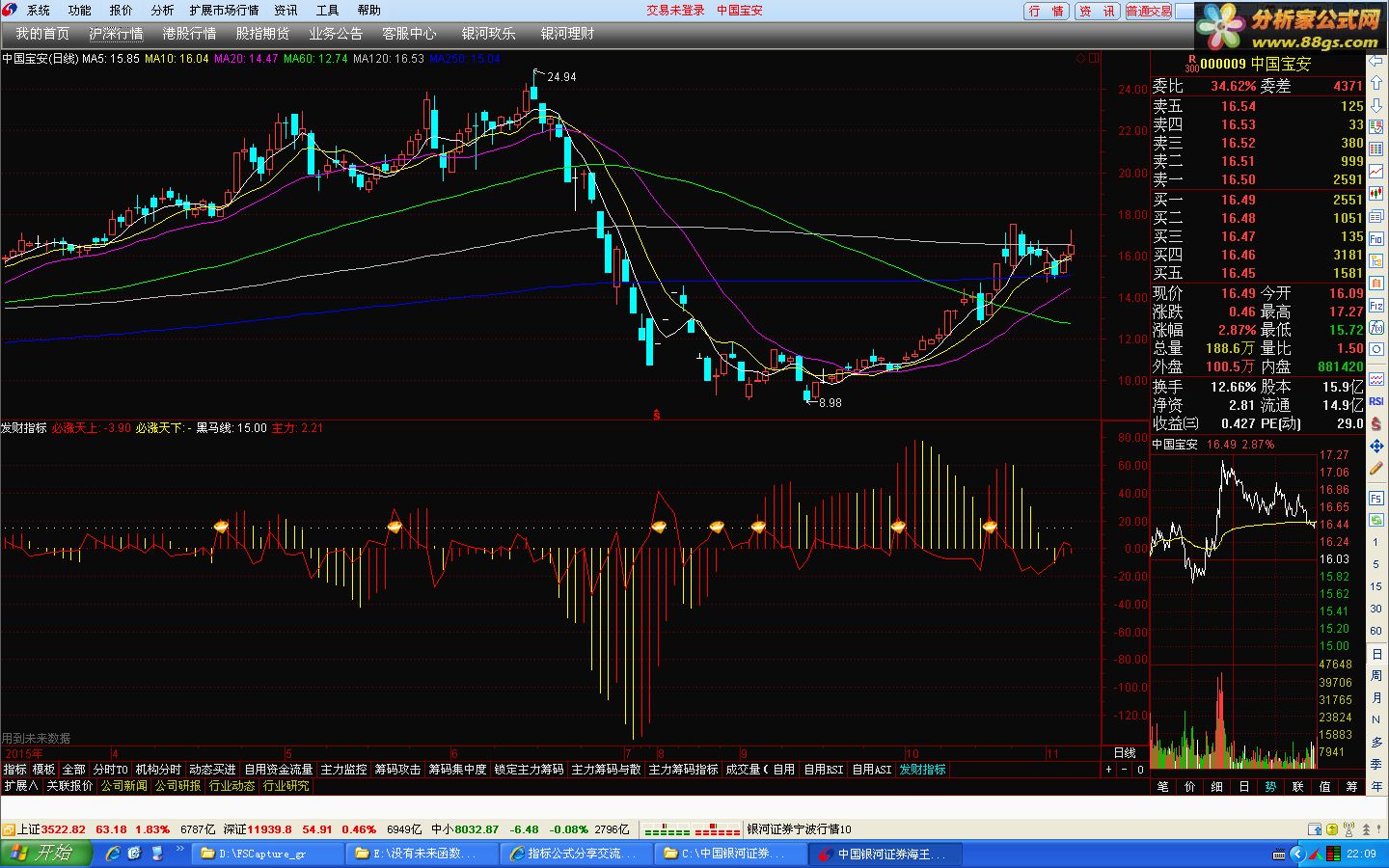Switch to 股指期货 tab

pos(262,34)
